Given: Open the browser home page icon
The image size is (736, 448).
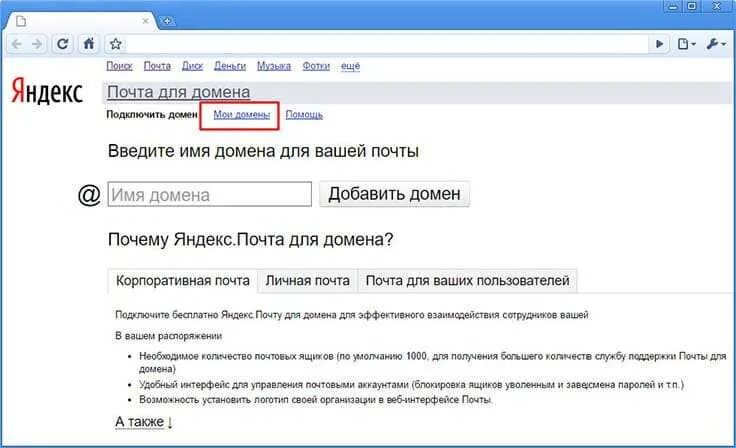Looking at the screenshot, I should point(88,44).
